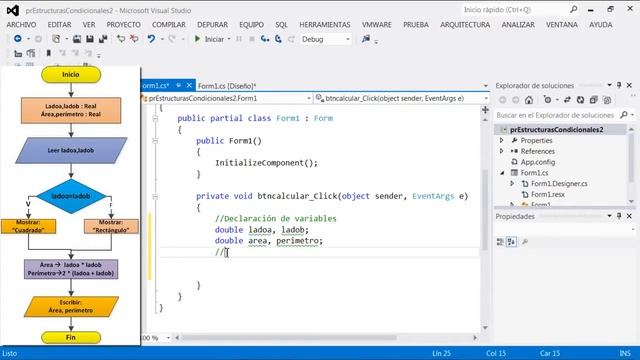
Task: Open dropdown arrow next to Iniciar
Action: pyautogui.click(x=229, y=39)
